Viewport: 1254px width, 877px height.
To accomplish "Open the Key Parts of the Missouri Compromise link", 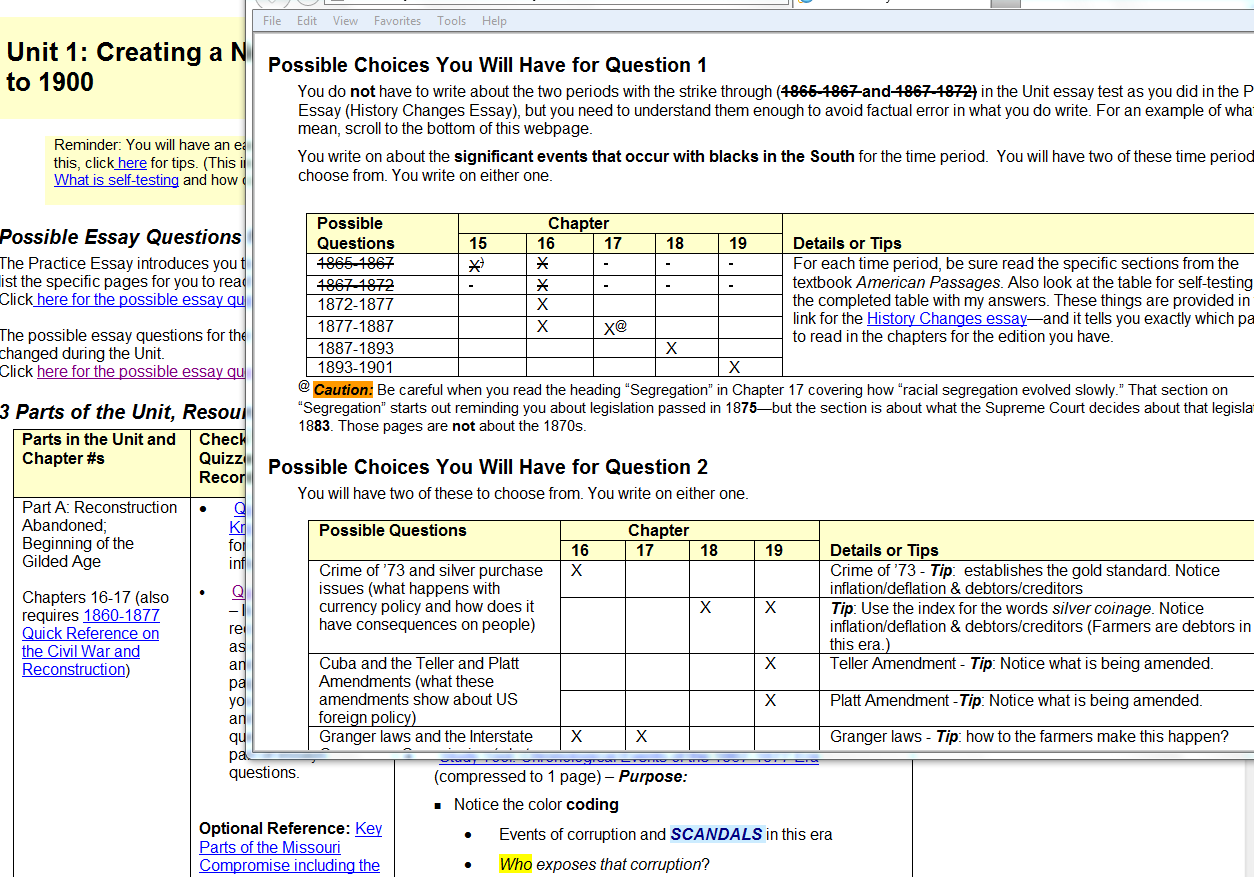I will 290,847.
